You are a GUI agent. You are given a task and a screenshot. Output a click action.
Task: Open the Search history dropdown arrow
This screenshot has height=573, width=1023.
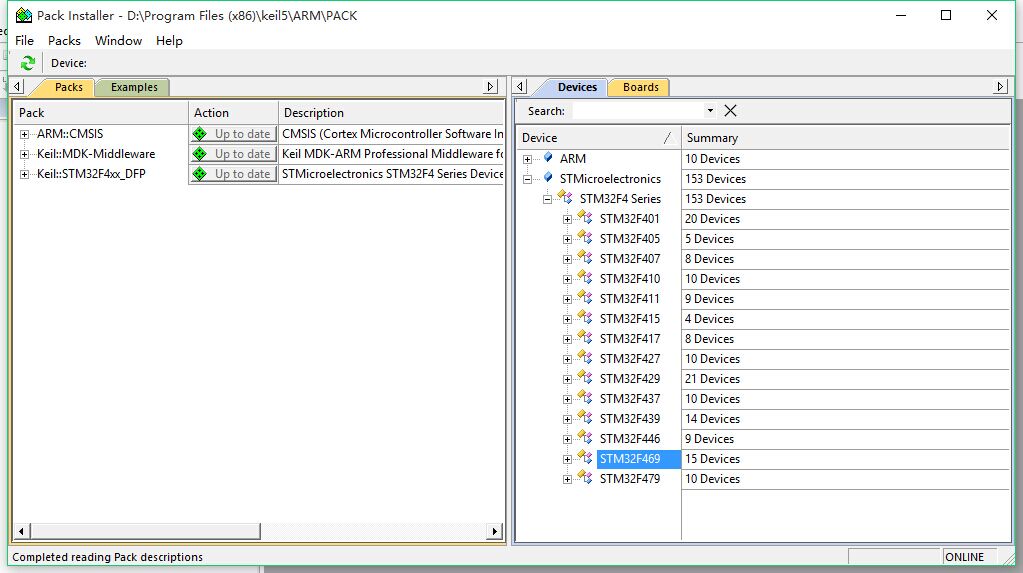click(710, 110)
